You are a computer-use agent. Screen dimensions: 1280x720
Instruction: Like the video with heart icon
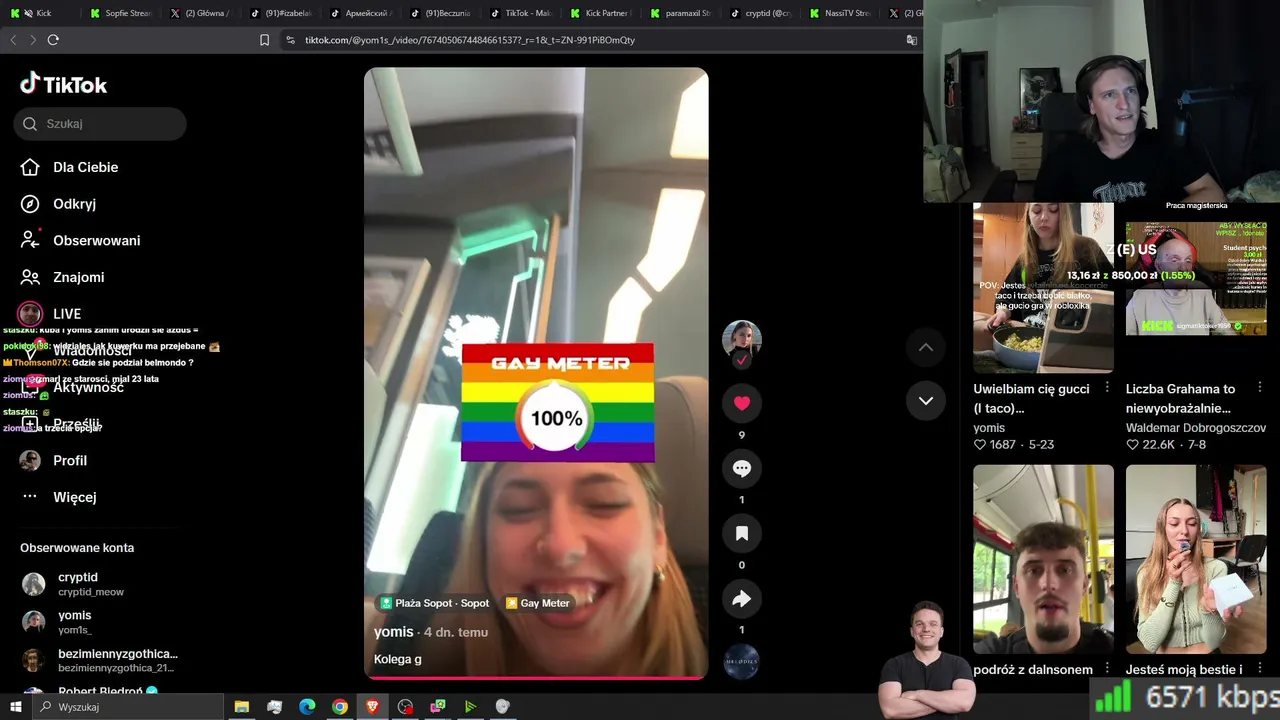click(741, 403)
